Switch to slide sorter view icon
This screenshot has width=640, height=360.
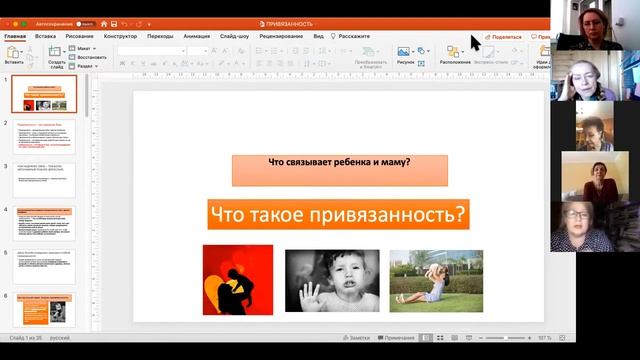(440, 338)
